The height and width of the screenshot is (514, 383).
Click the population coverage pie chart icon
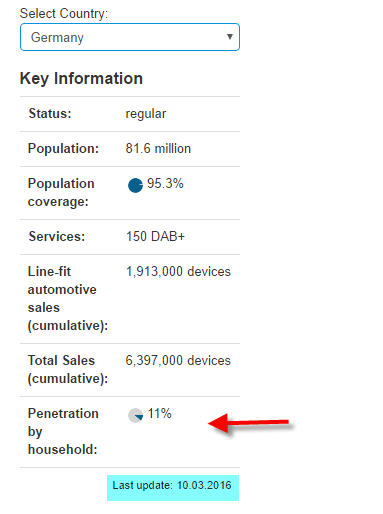(x=135, y=185)
